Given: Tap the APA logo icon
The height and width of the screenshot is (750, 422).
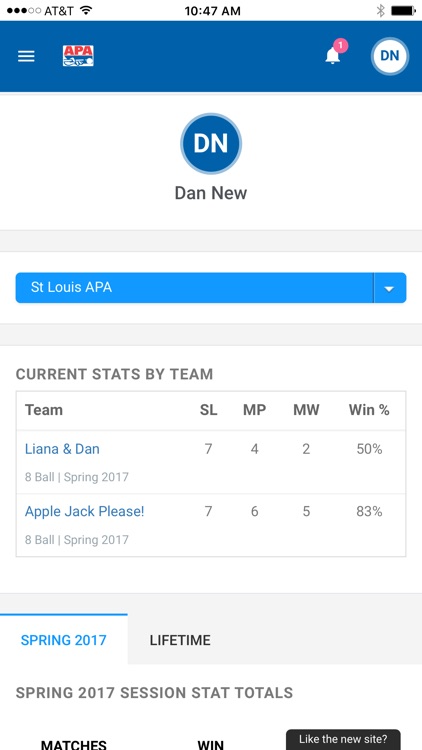Looking at the screenshot, I should point(78,56).
